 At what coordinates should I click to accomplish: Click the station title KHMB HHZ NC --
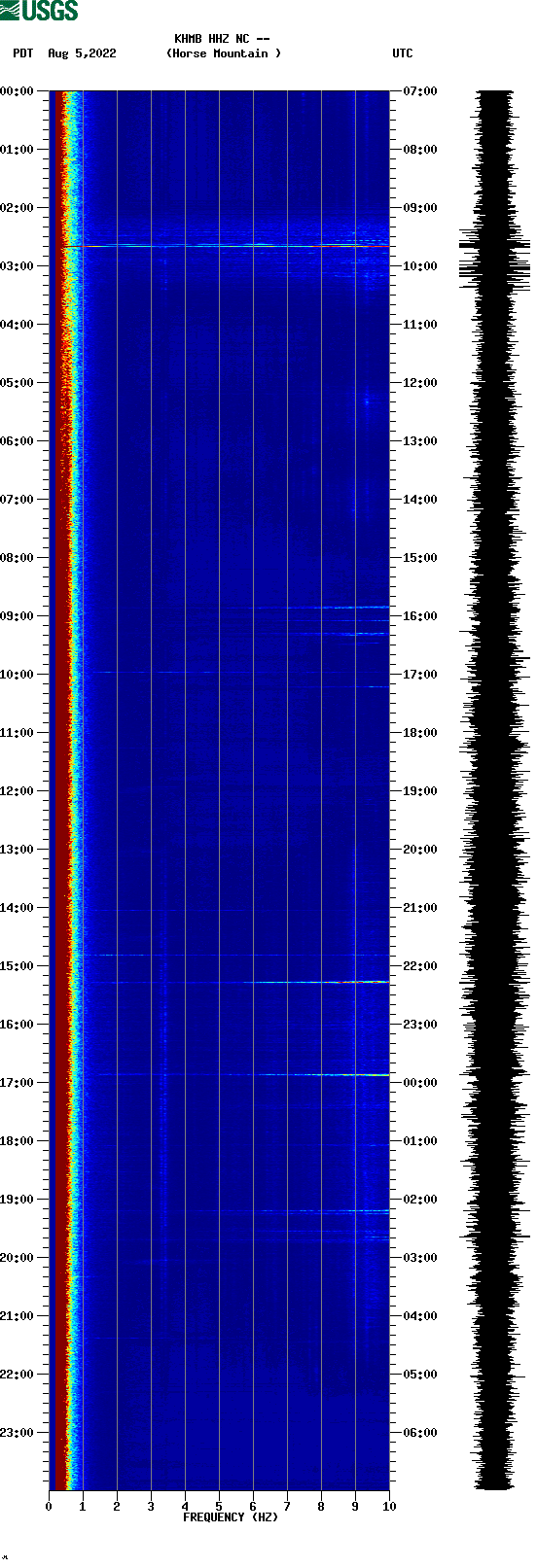pyautogui.click(x=222, y=39)
